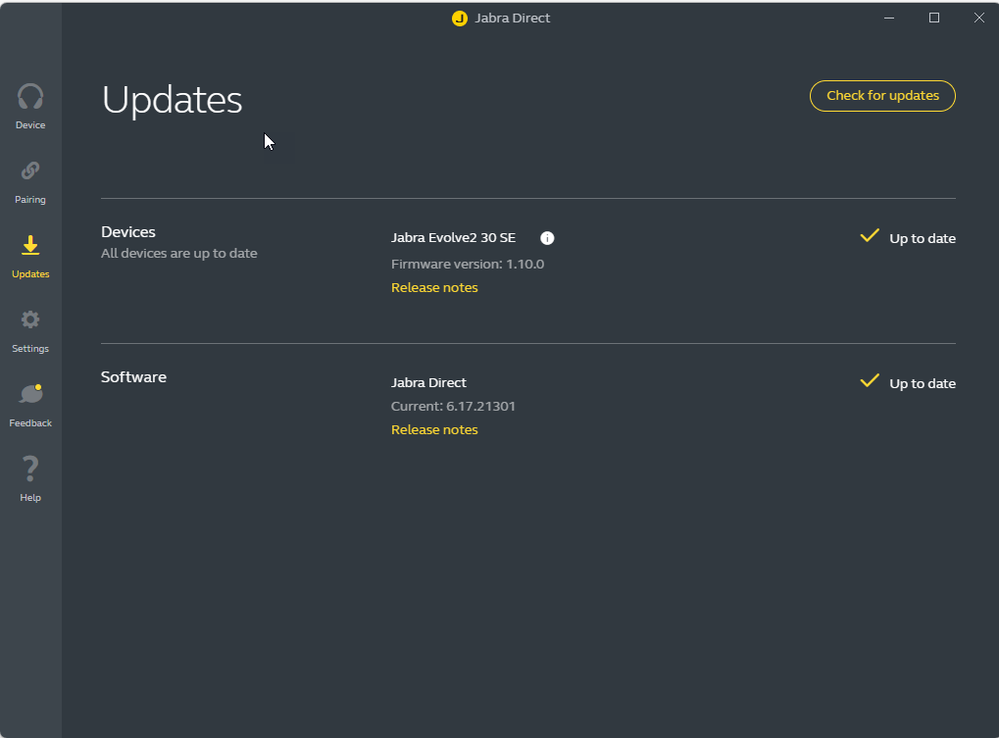Click the Jabra logo in title bar
999x738 pixels.
pos(459,18)
